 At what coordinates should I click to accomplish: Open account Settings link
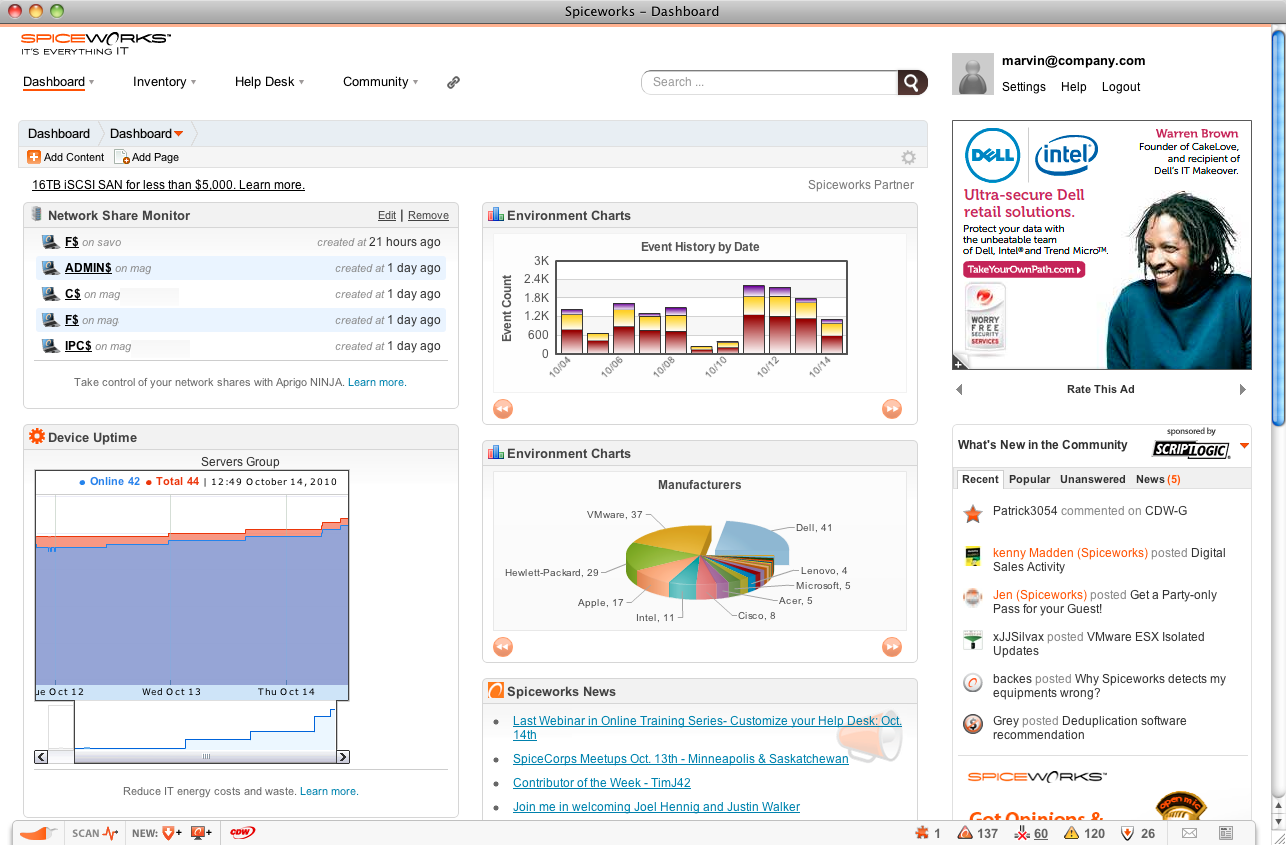[1024, 87]
